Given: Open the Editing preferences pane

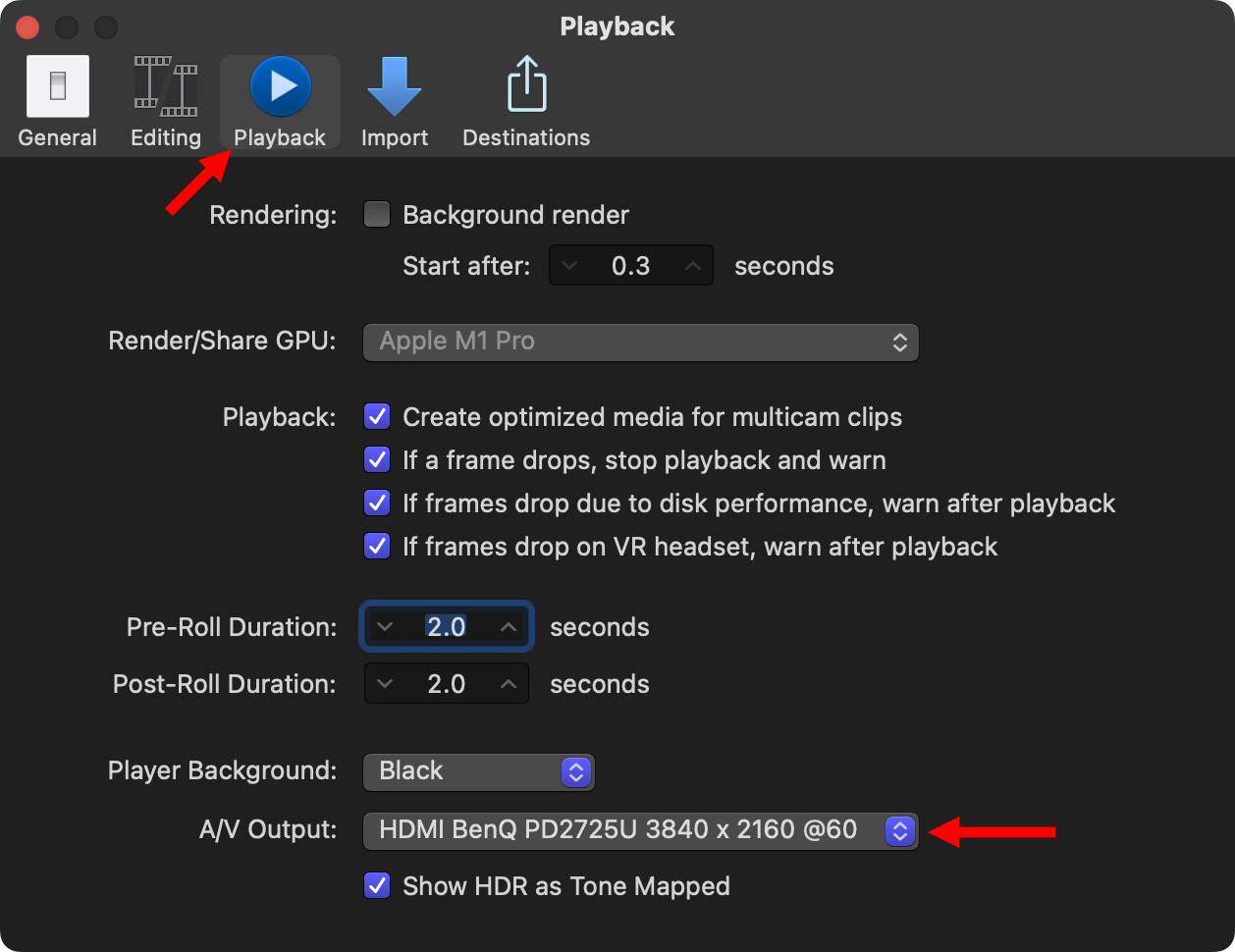Looking at the screenshot, I should tap(166, 102).
